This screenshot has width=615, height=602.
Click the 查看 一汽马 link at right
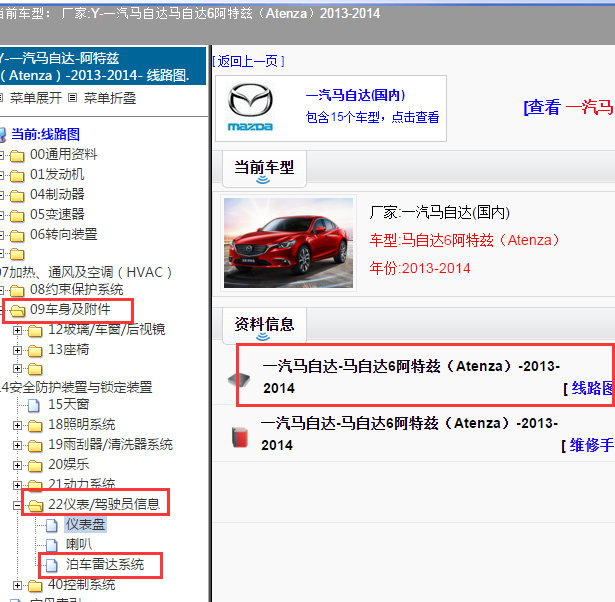click(568, 107)
